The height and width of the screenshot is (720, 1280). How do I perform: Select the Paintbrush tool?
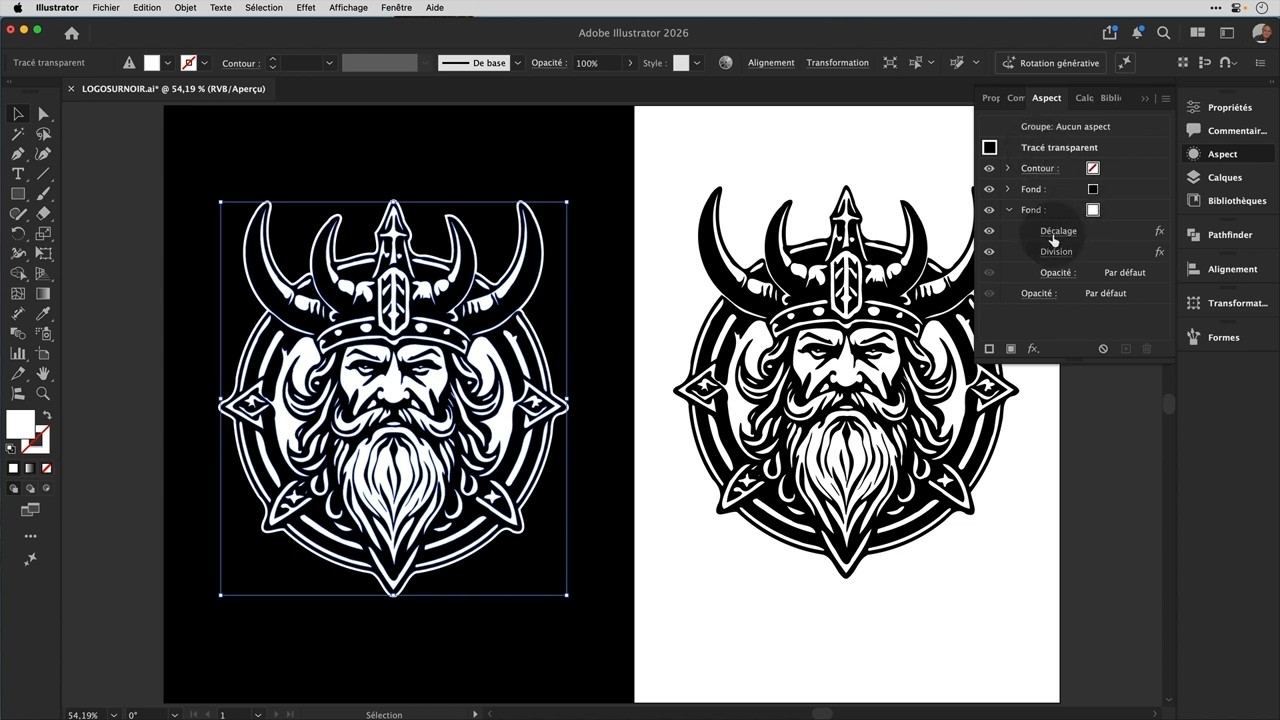[x=43, y=194]
